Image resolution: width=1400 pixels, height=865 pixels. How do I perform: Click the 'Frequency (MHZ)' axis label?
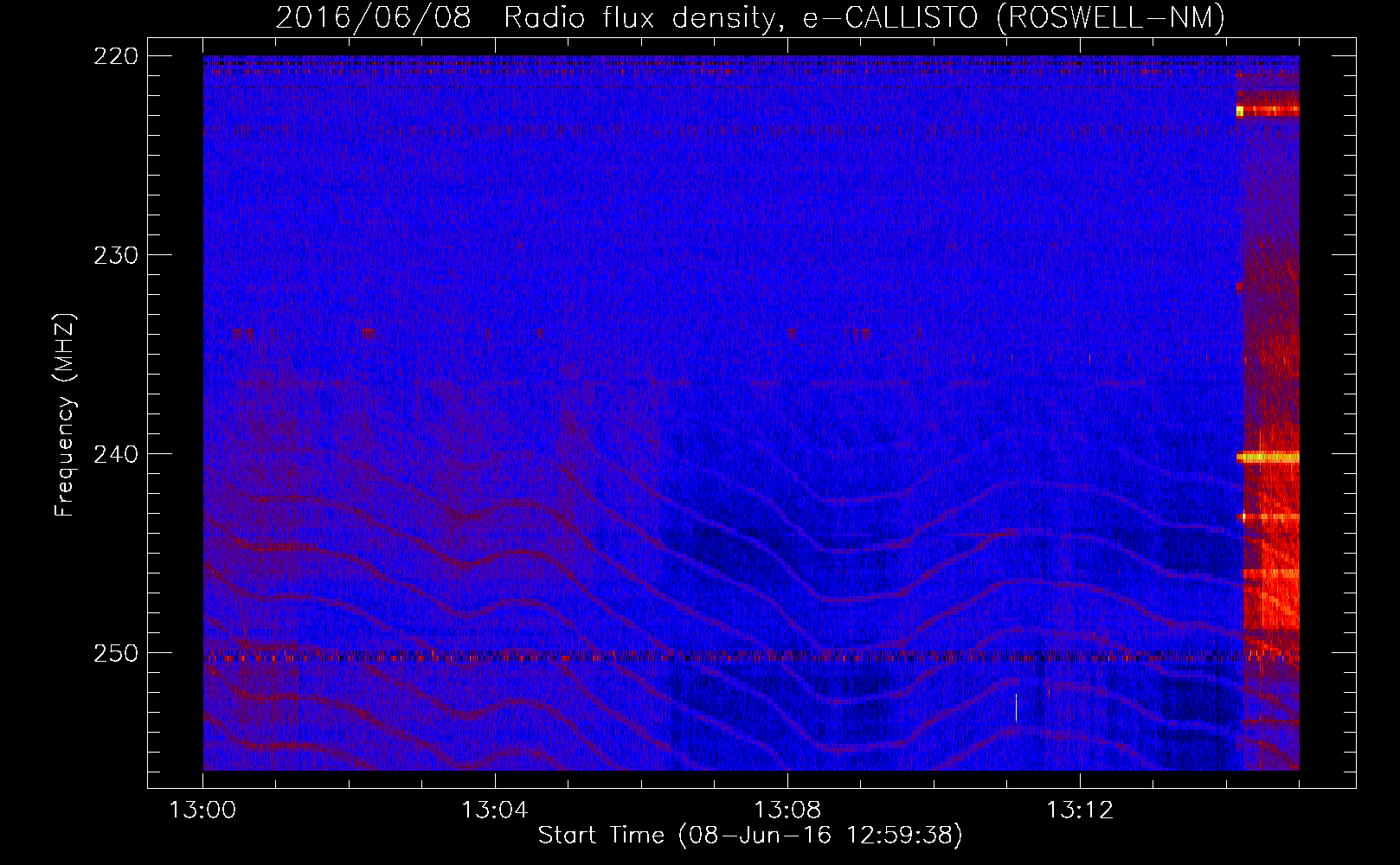coord(65,415)
